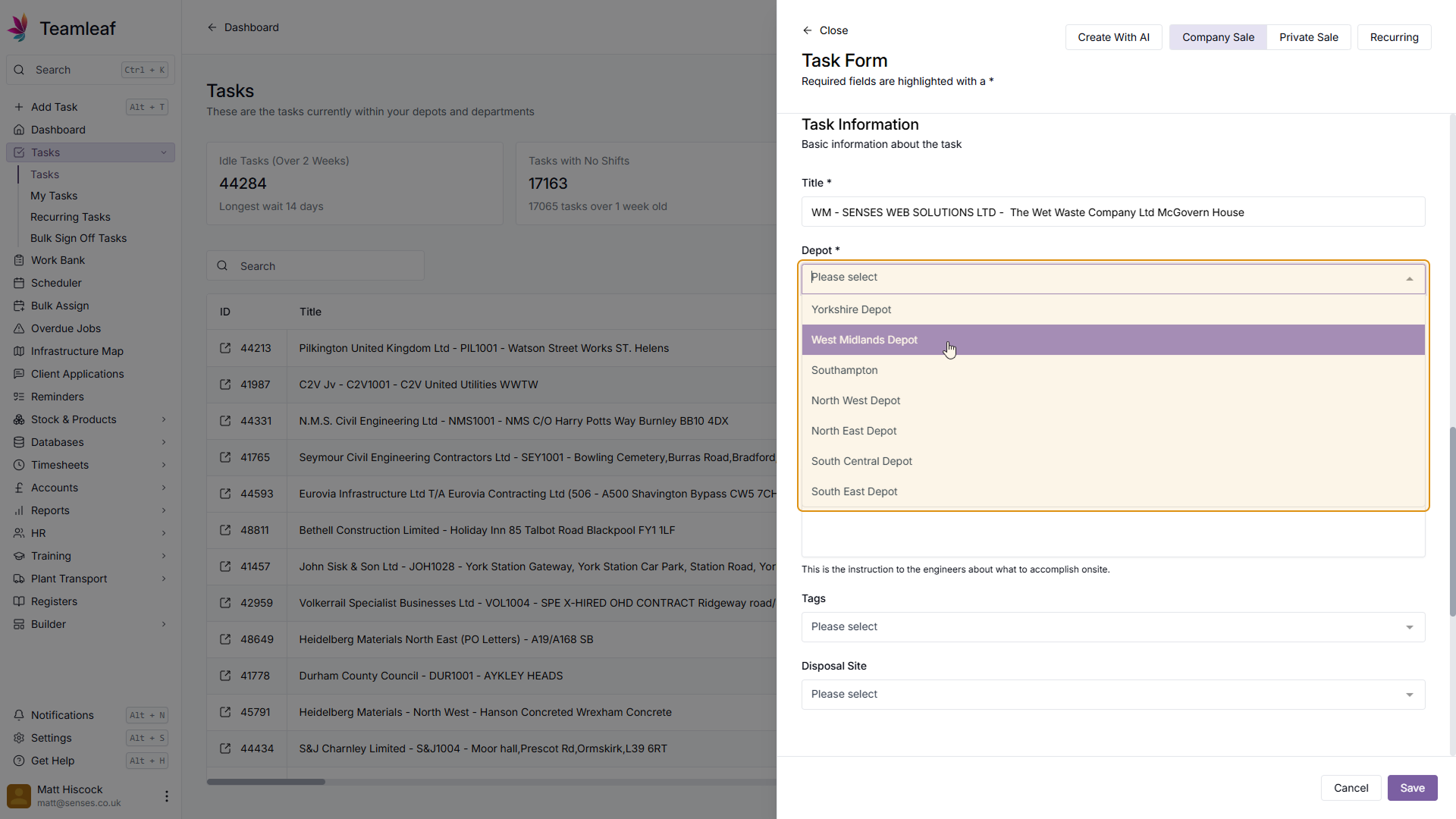
Task: Expand the Builder submenu chevron
Action: click(x=164, y=624)
